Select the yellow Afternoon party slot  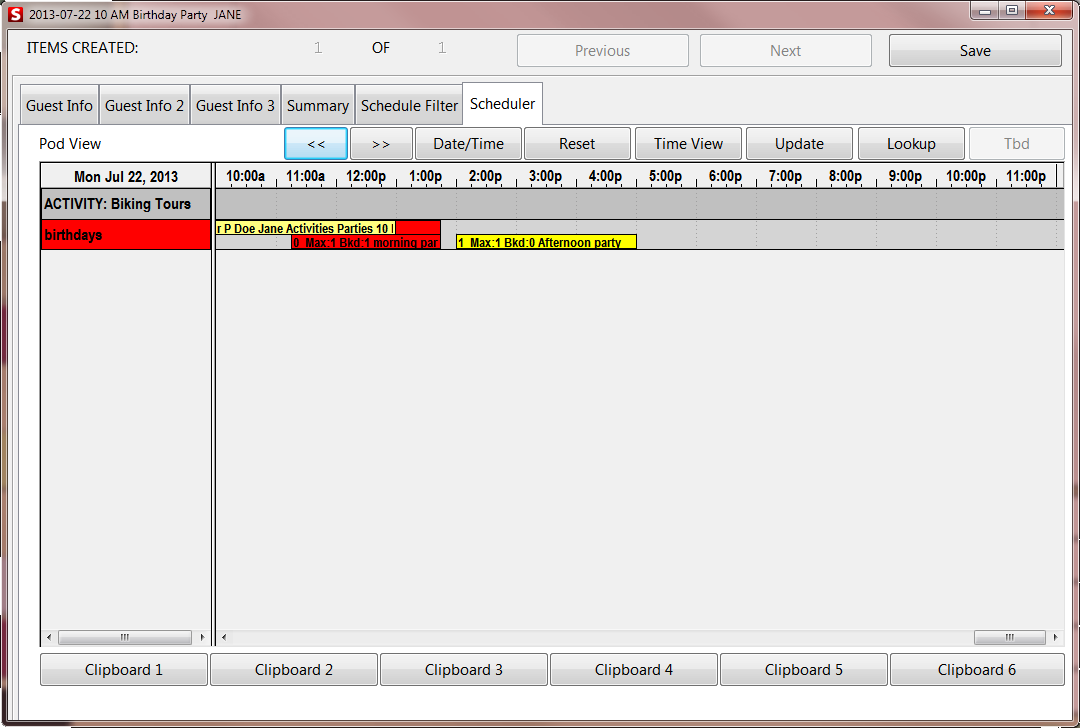click(x=546, y=242)
